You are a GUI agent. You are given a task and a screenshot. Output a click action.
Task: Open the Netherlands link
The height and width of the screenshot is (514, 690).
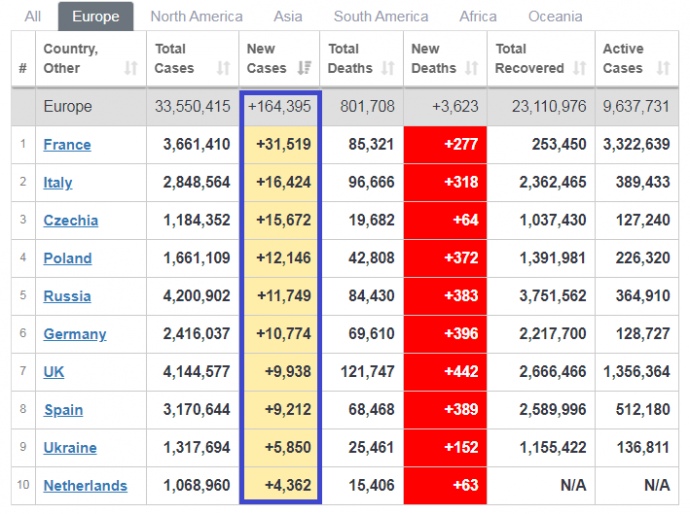click(x=85, y=486)
